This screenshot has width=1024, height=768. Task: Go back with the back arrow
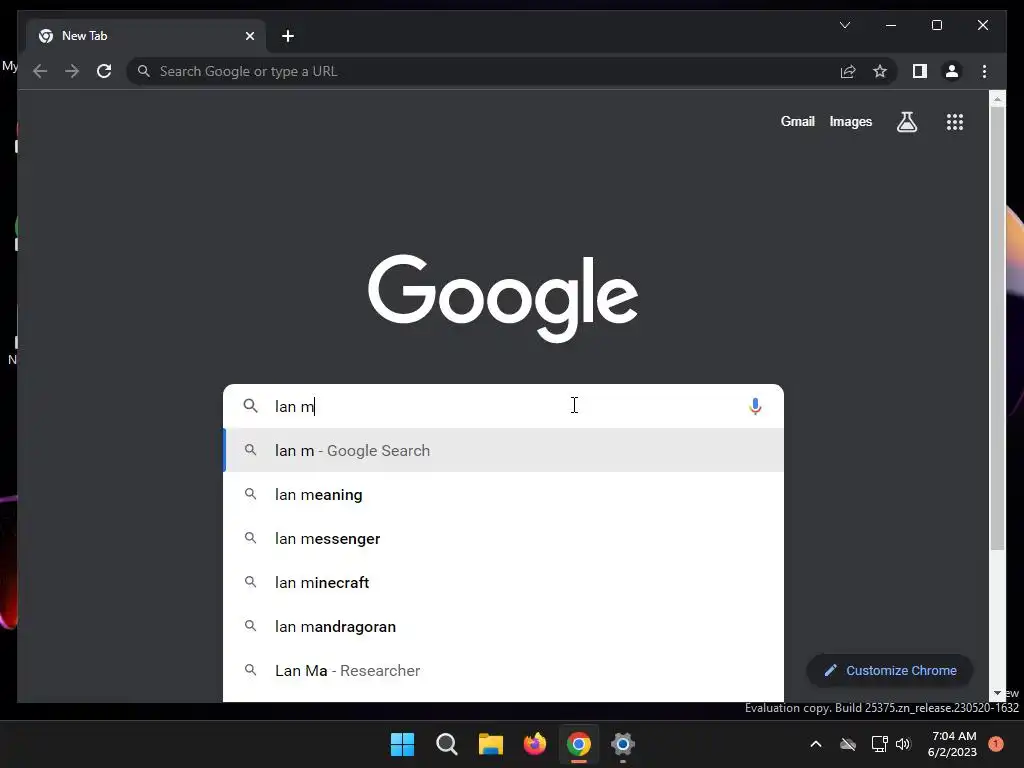[x=40, y=71]
